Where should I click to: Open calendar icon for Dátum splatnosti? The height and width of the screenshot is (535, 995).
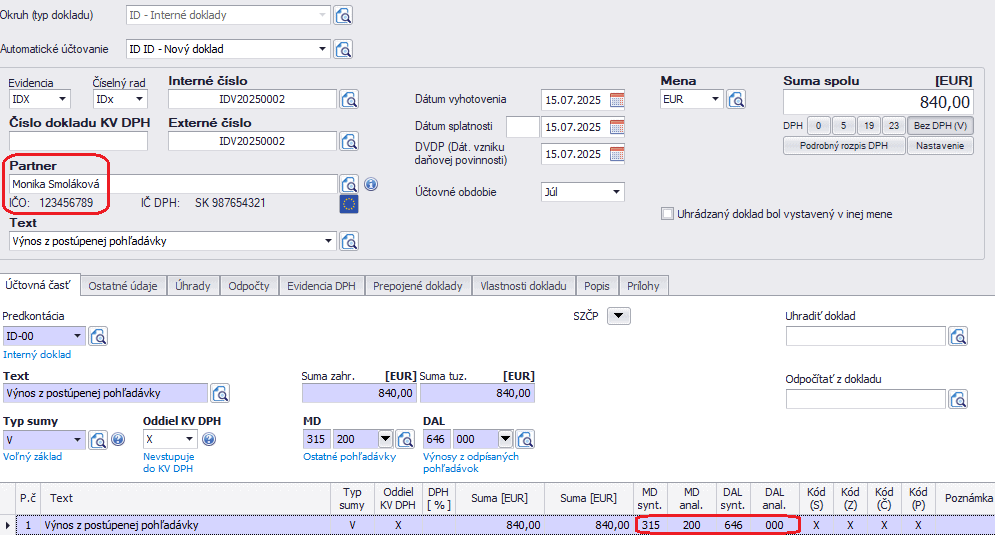pyautogui.click(x=617, y=127)
